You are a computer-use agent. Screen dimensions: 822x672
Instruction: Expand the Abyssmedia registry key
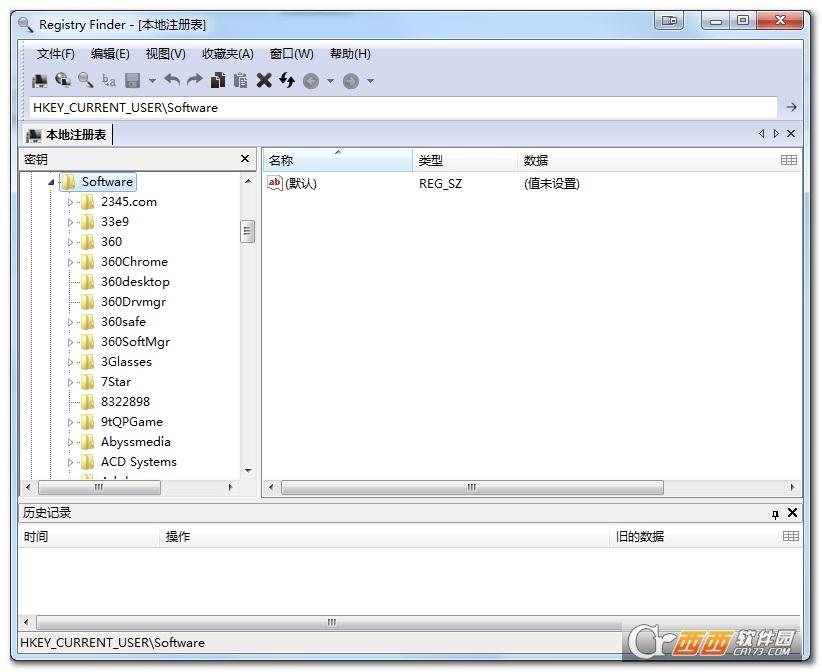[70, 441]
